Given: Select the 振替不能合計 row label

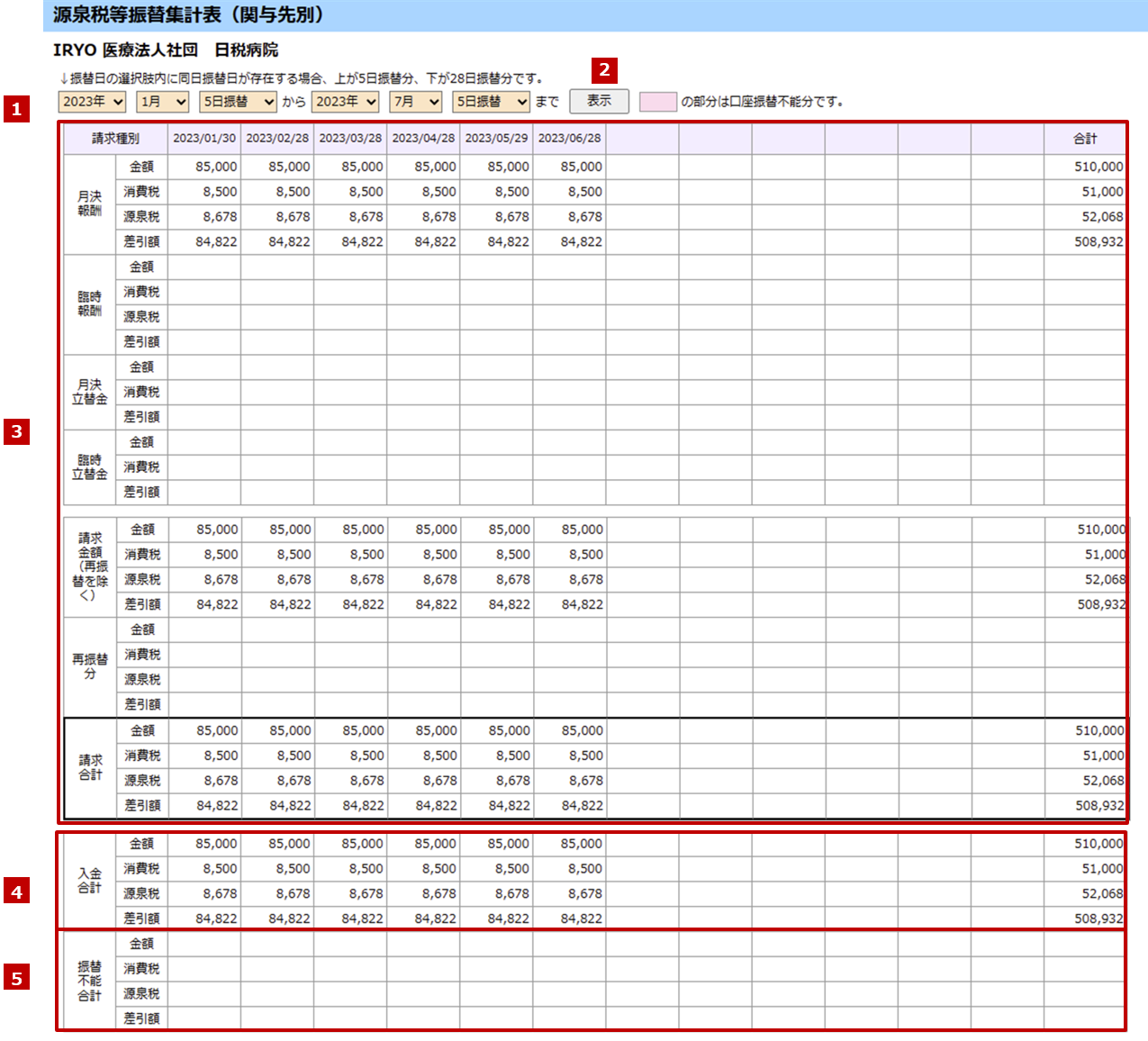Looking at the screenshot, I should tap(89, 981).
